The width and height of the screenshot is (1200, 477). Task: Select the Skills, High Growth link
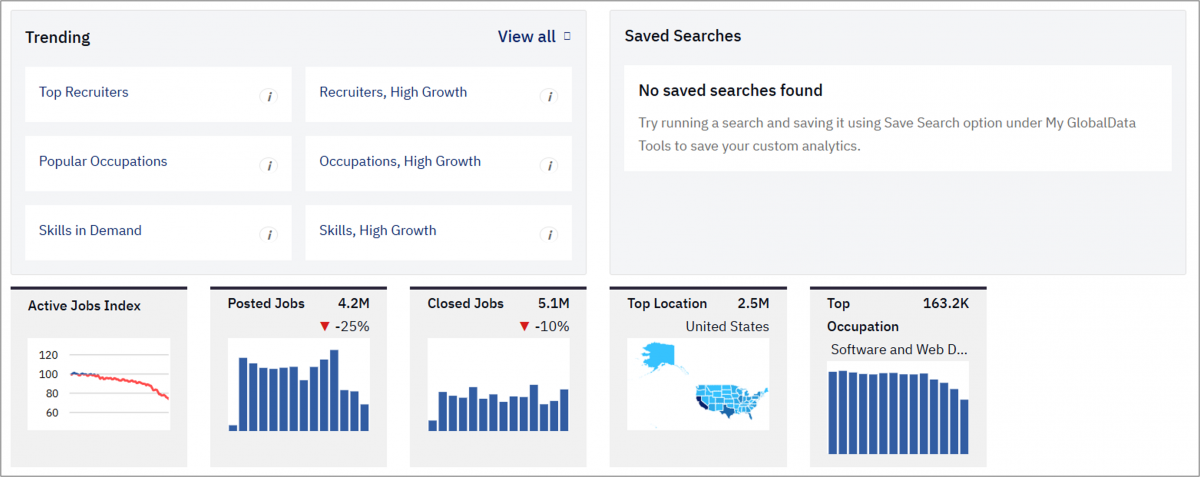(378, 230)
